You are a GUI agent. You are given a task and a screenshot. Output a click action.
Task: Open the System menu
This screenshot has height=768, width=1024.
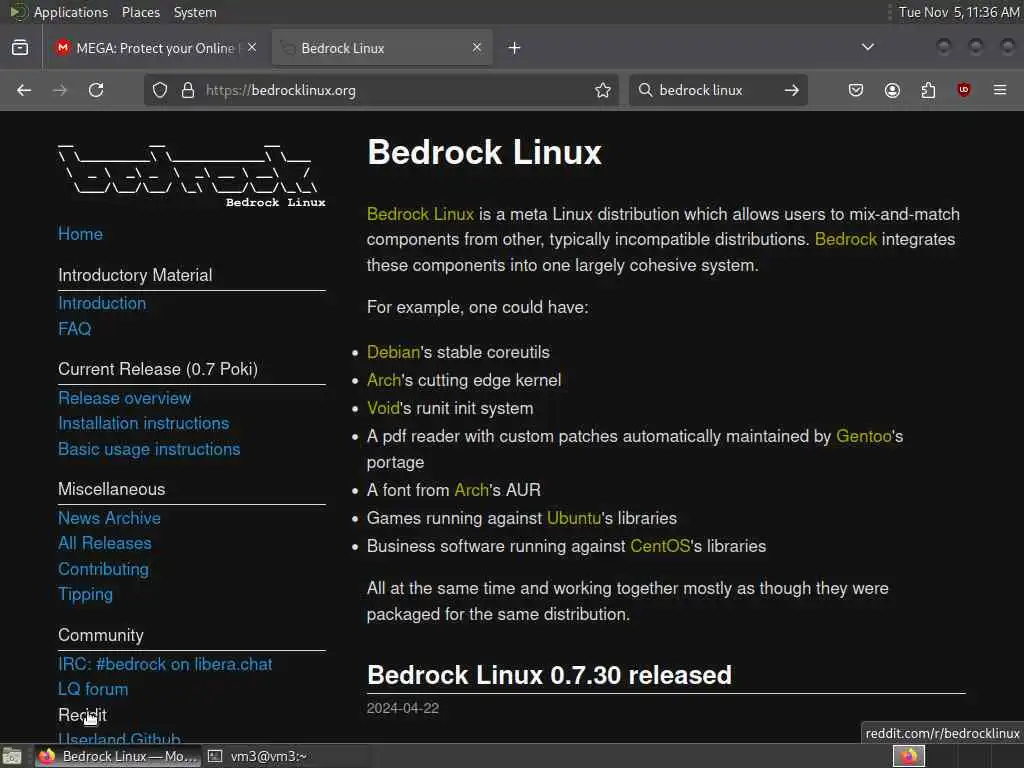pyautogui.click(x=195, y=12)
